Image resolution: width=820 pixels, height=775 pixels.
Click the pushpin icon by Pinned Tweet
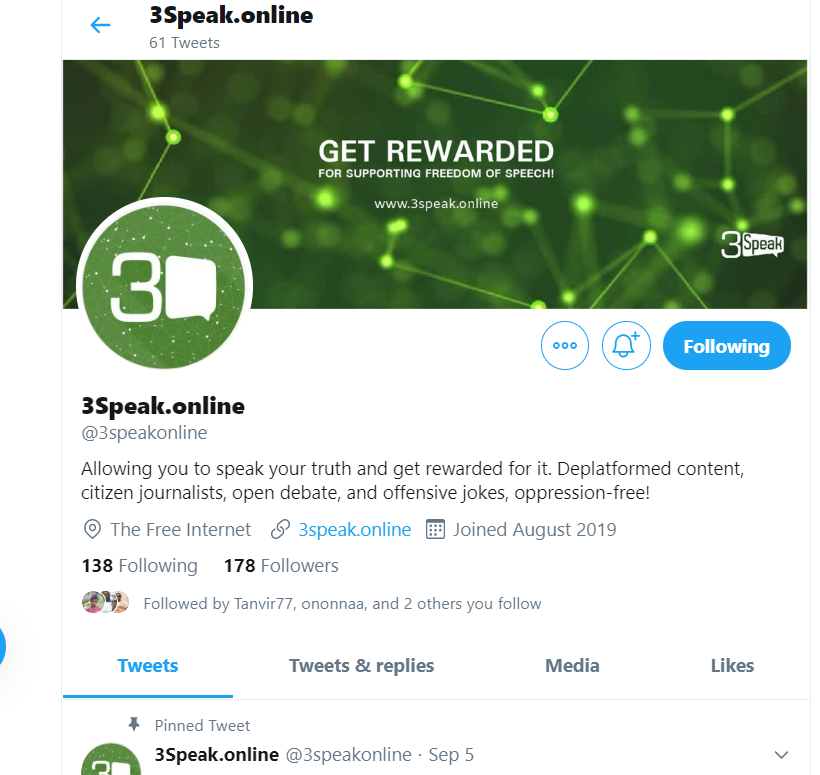[134, 724]
